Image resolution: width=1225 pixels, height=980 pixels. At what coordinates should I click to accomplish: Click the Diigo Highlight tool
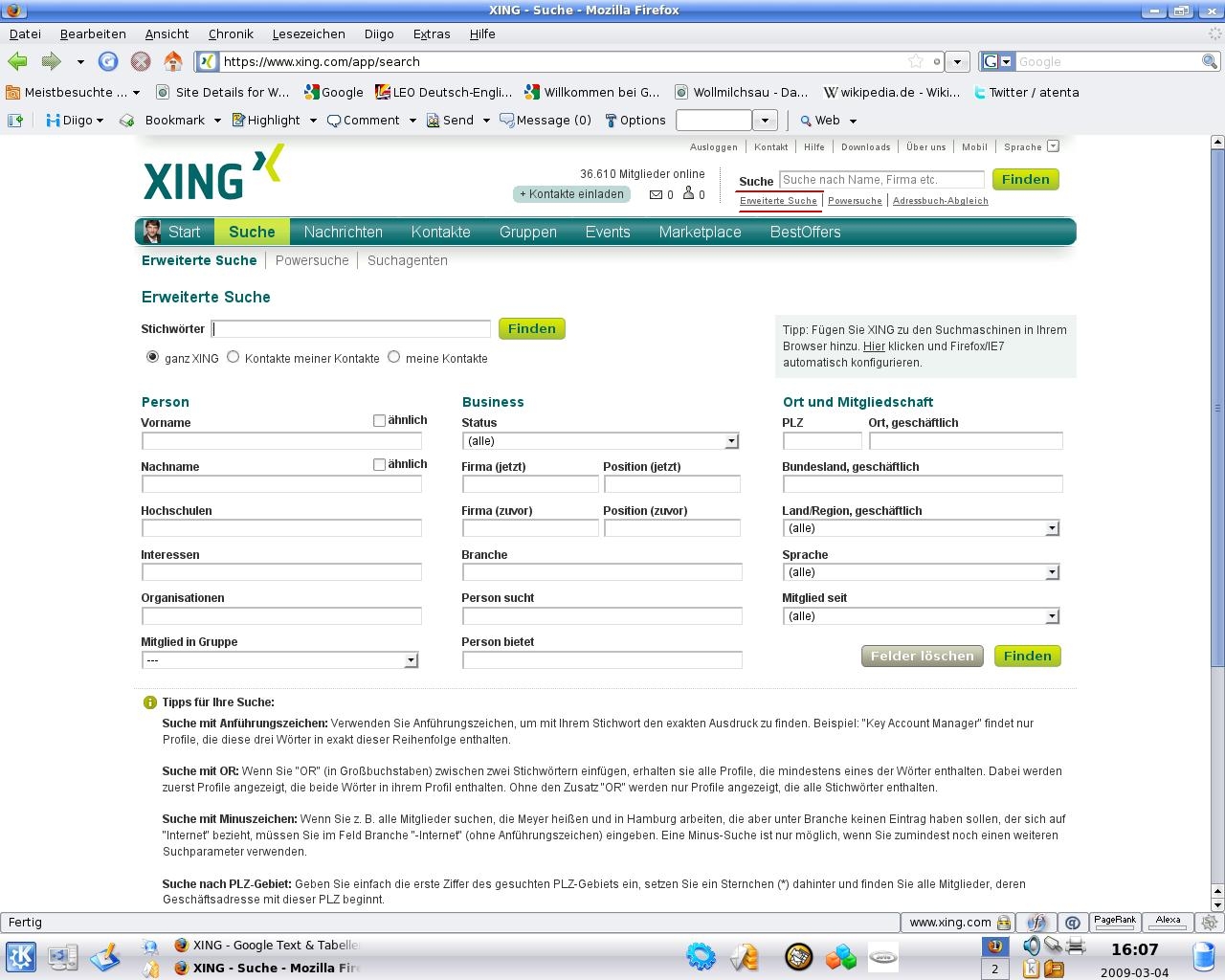click(266, 121)
